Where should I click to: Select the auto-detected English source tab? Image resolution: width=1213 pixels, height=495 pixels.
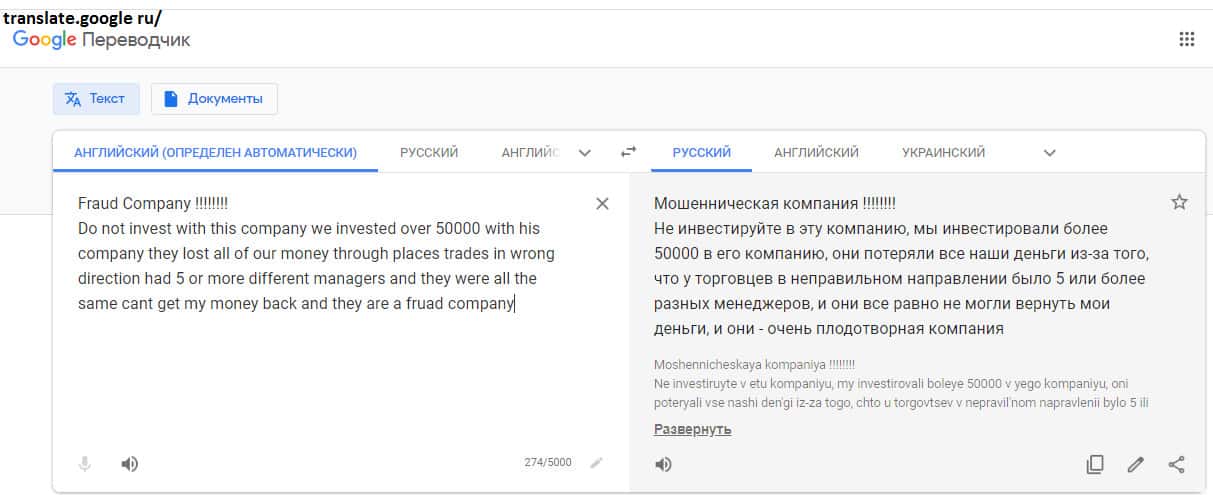click(x=215, y=153)
